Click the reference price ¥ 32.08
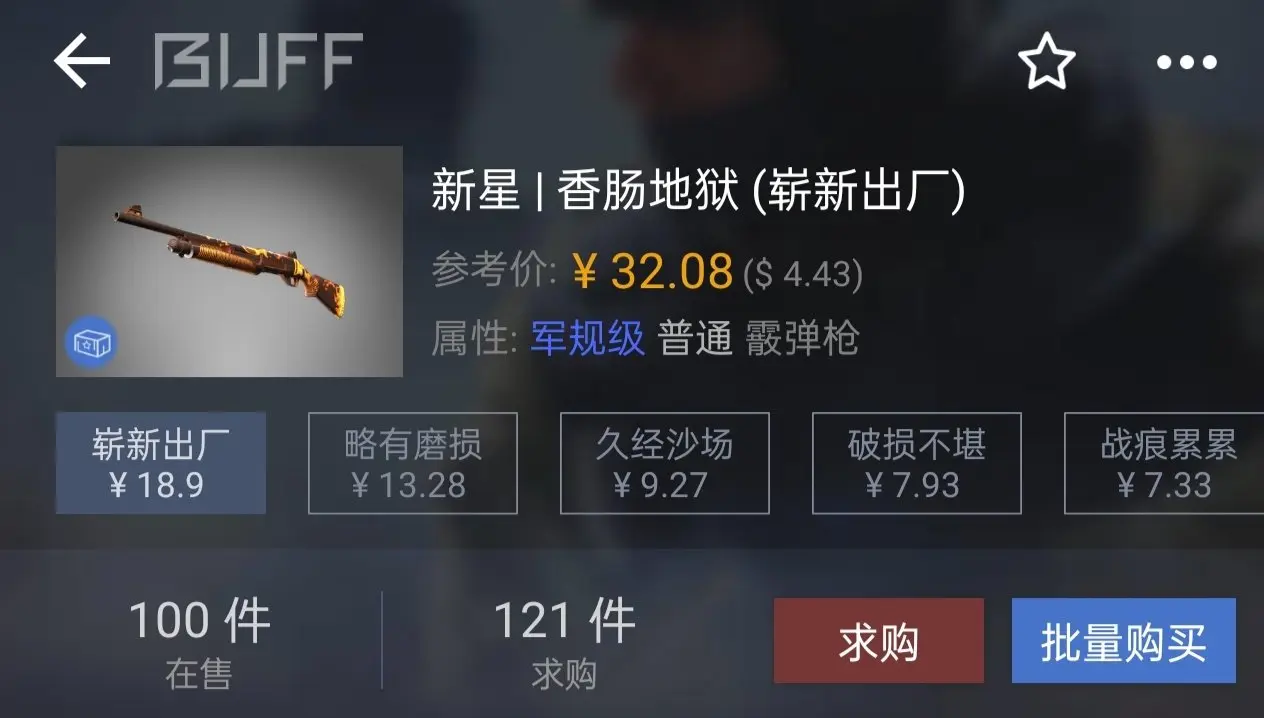This screenshot has height=718, width=1264. (653, 271)
